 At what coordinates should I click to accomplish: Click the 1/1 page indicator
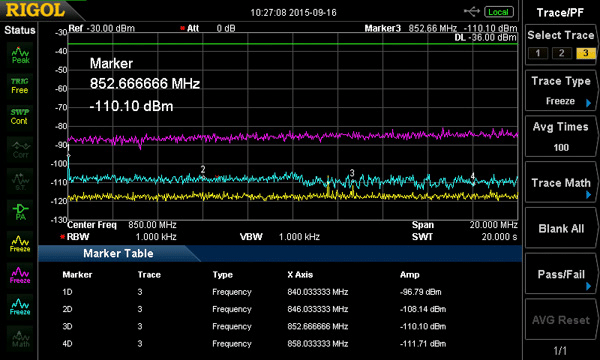[560, 350]
